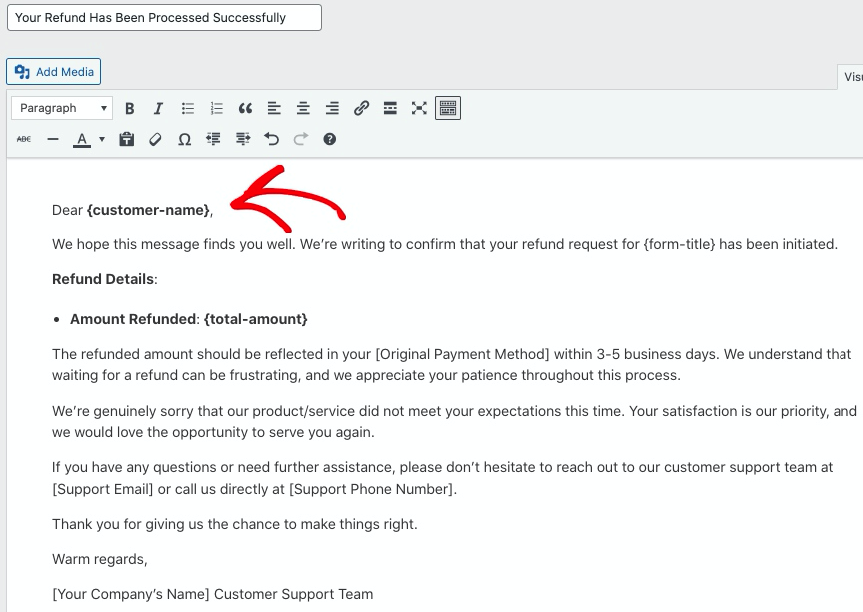Insert the Read More tag
Viewport: 863px width, 612px height.
coord(391,108)
